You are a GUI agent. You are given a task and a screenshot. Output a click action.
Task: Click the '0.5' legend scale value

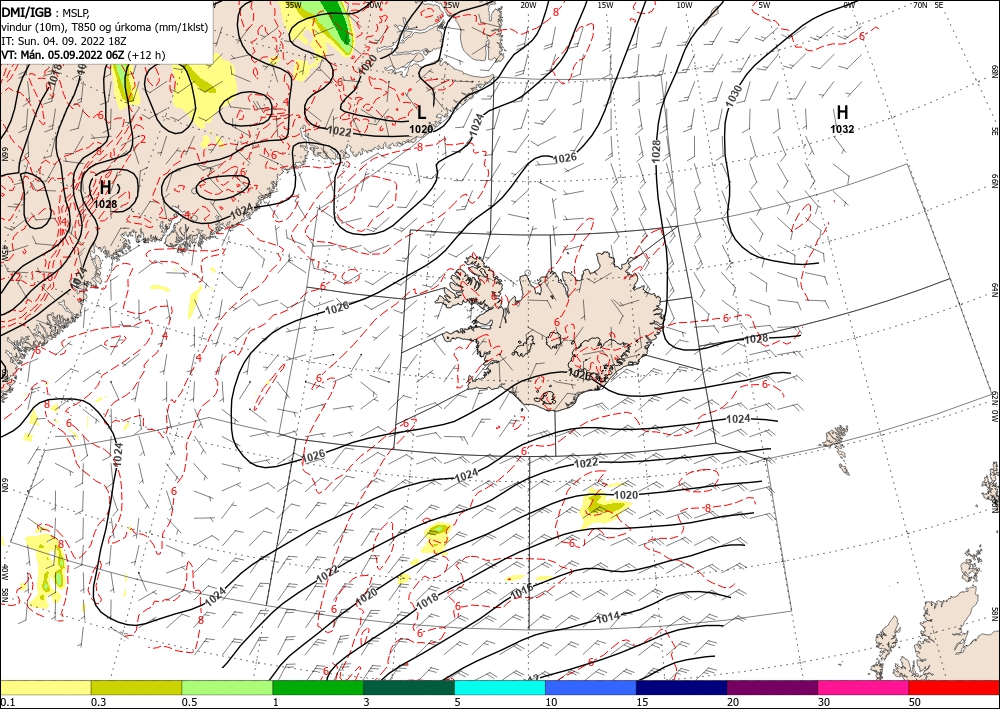189,702
